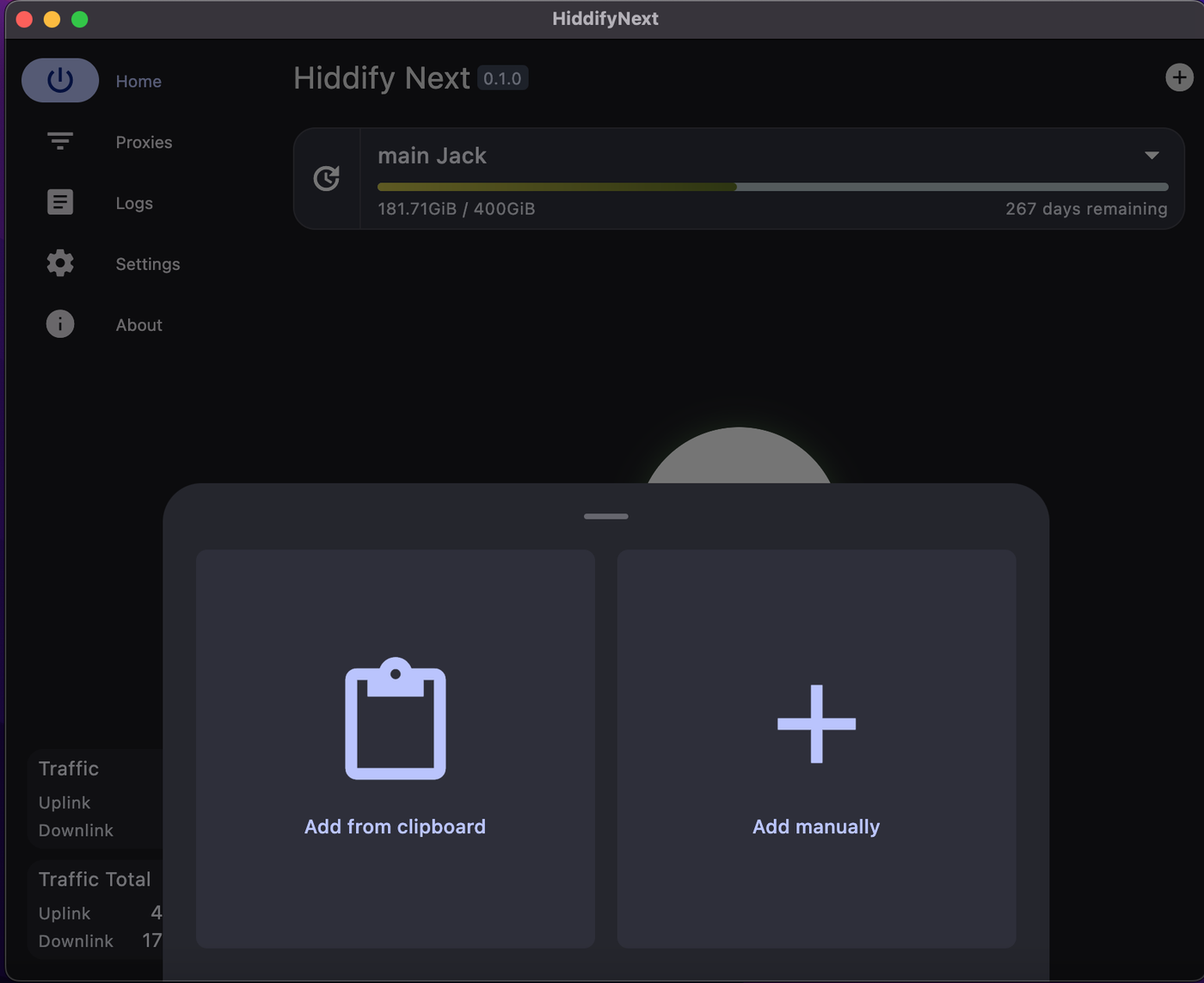Switch to the Logs label
This screenshot has width=1204, height=983.
coord(134,203)
